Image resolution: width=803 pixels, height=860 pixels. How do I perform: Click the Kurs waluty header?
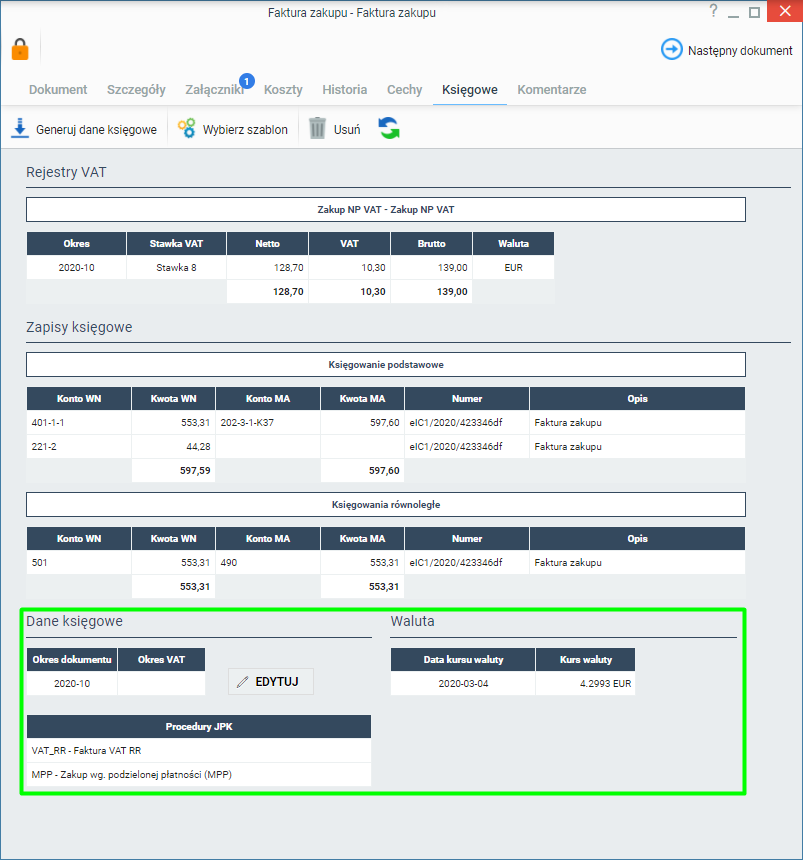[x=585, y=659]
